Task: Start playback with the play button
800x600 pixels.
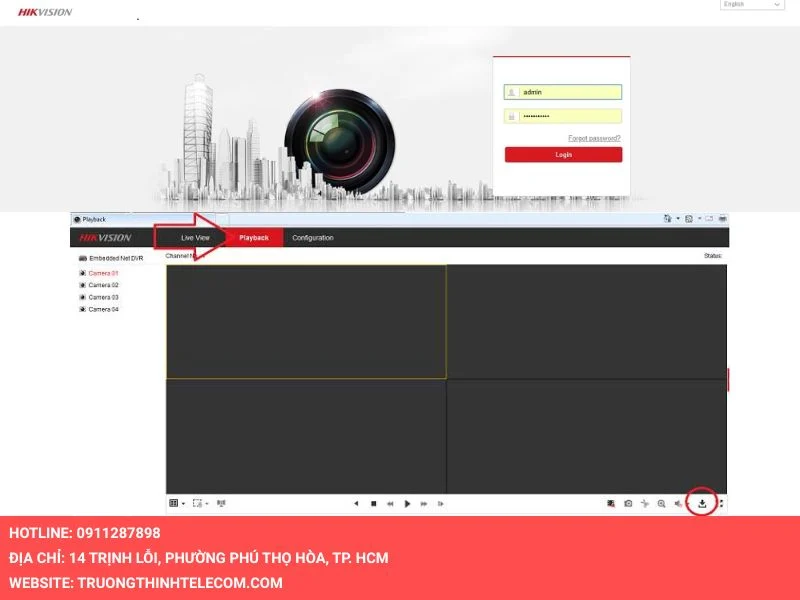Action: 407,504
